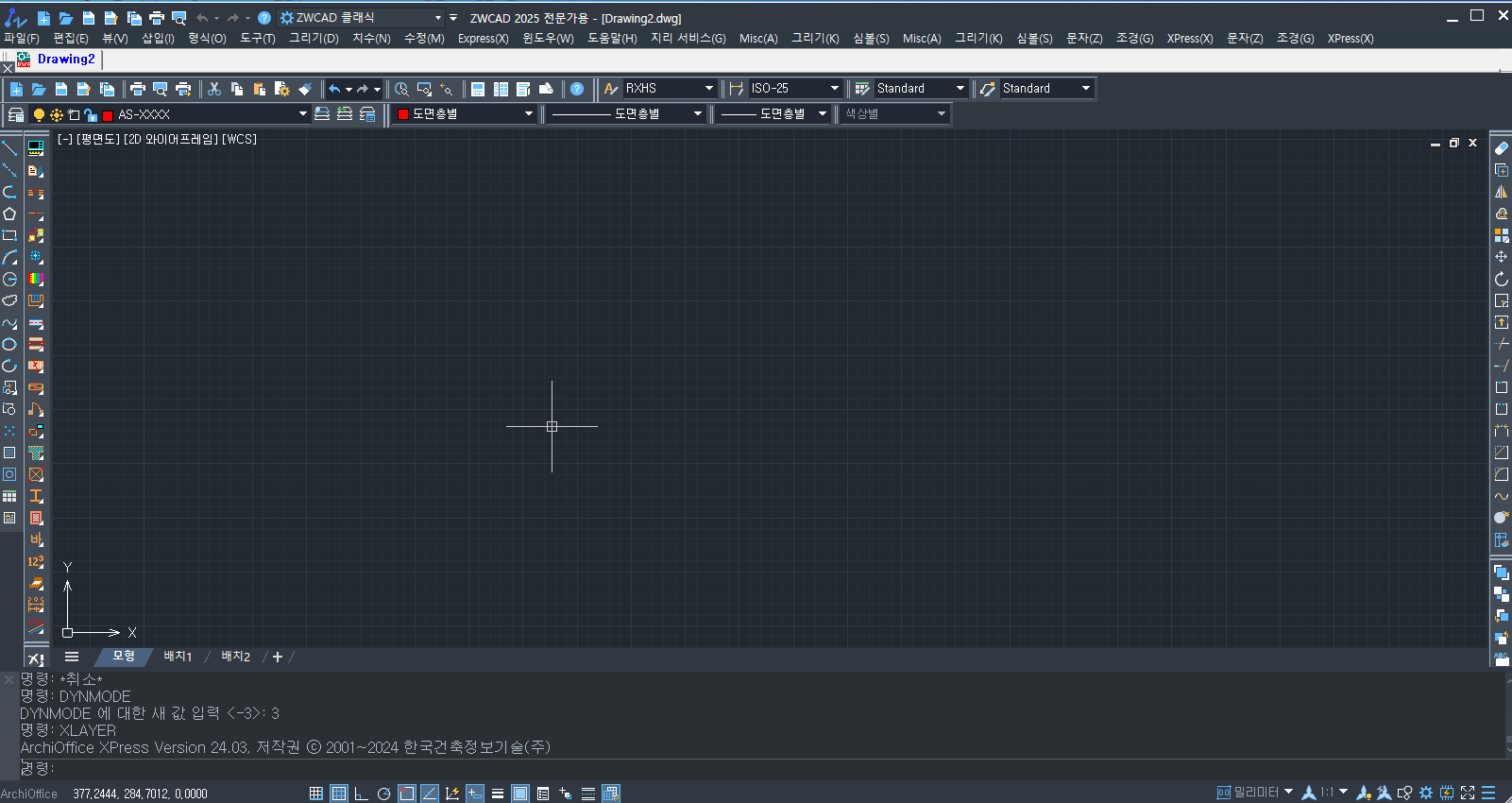1512x803 pixels.
Task: Open the AS-XXXX layer dropdown
Action: 303,114
